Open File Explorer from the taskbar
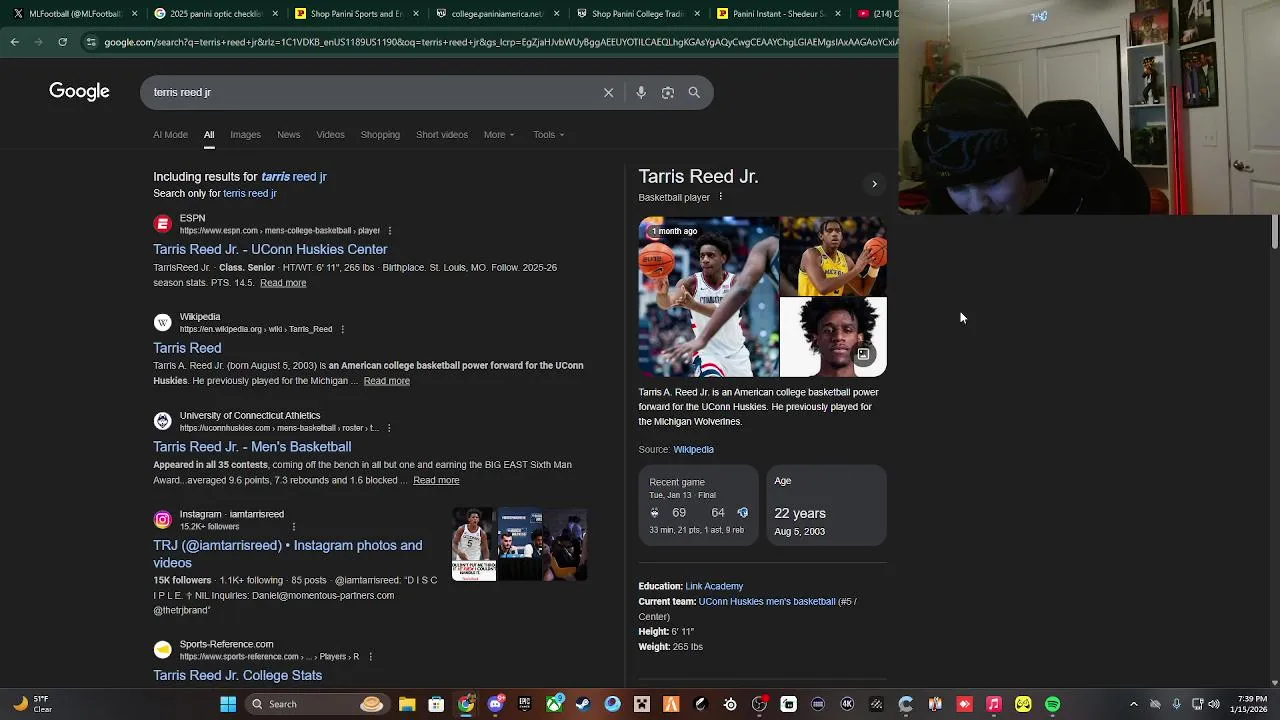Screen dimensions: 1280x720 [407, 704]
